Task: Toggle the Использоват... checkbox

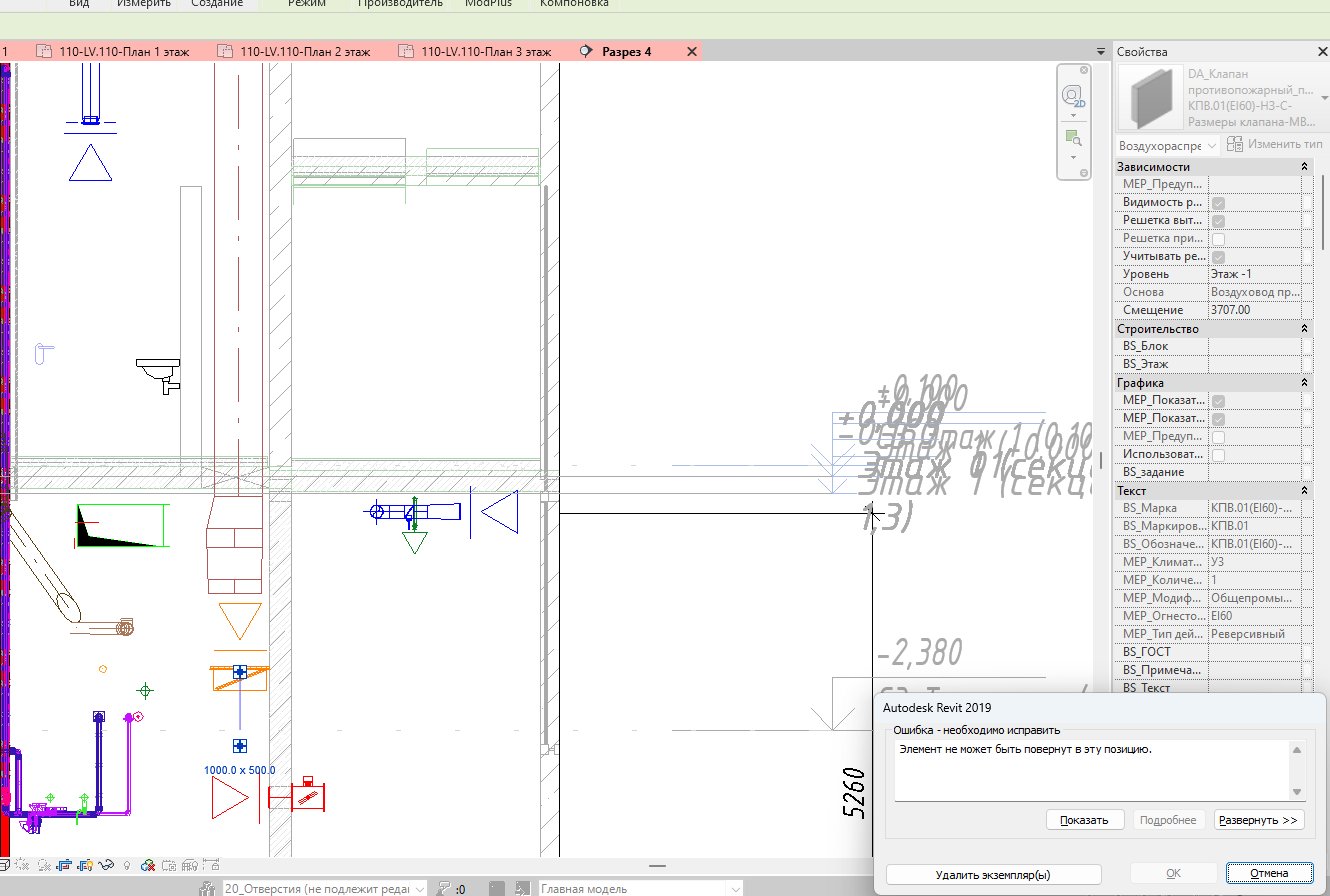Action: [x=1218, y=455]
